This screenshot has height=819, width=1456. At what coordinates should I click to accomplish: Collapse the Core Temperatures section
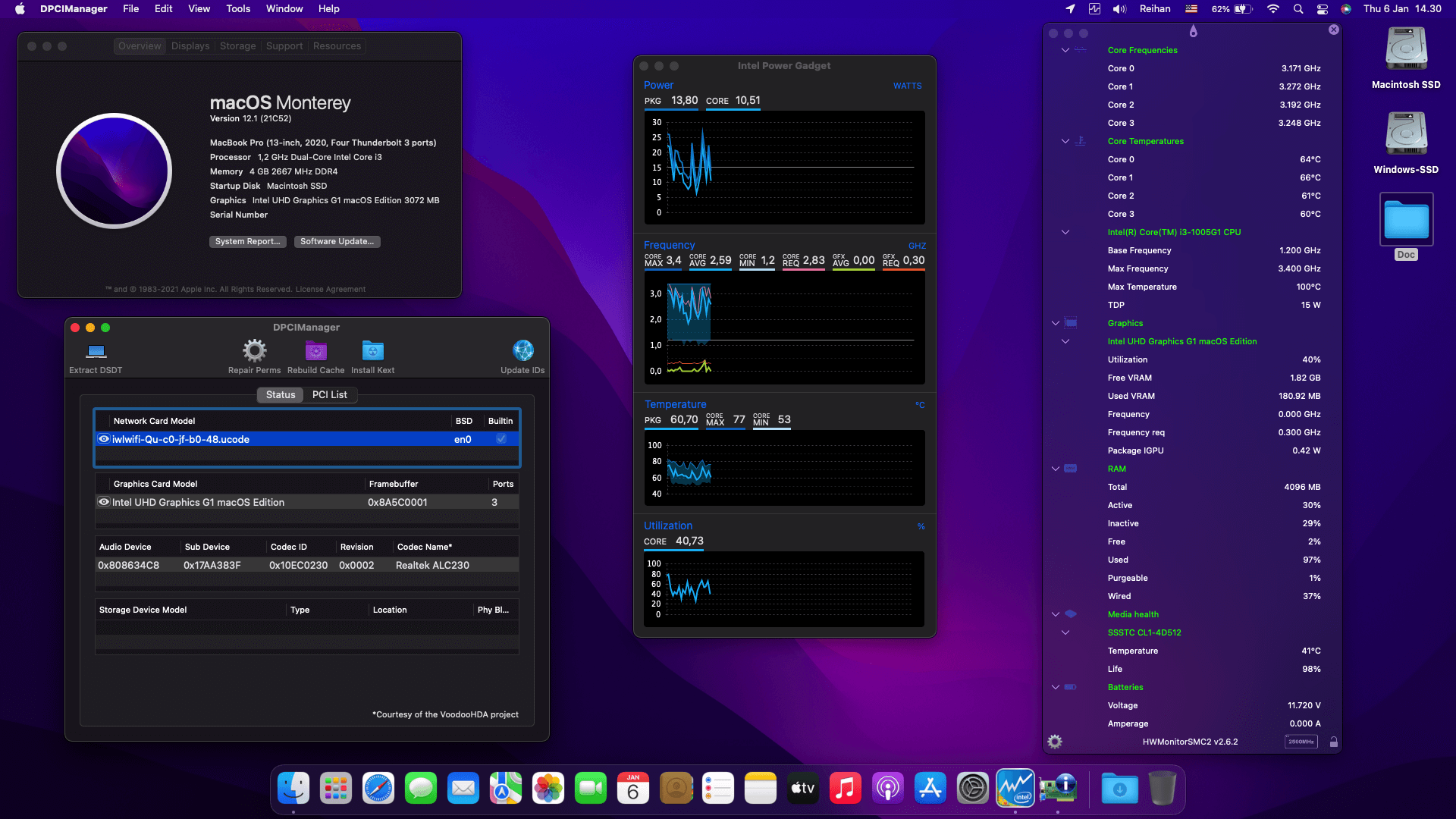pyautogui.click(x=1065, y=141)
